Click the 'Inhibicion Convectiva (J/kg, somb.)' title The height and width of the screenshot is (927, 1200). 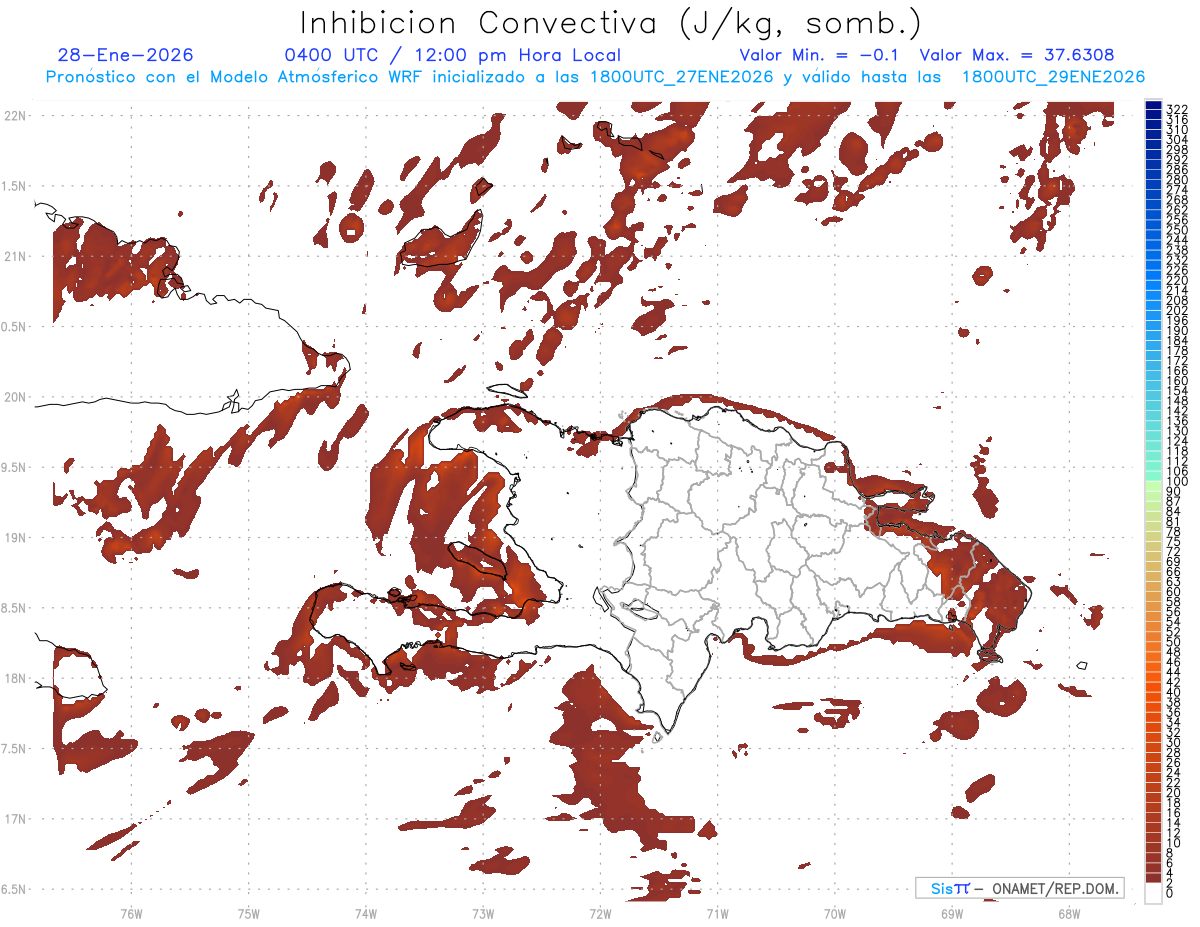point(610,22)
